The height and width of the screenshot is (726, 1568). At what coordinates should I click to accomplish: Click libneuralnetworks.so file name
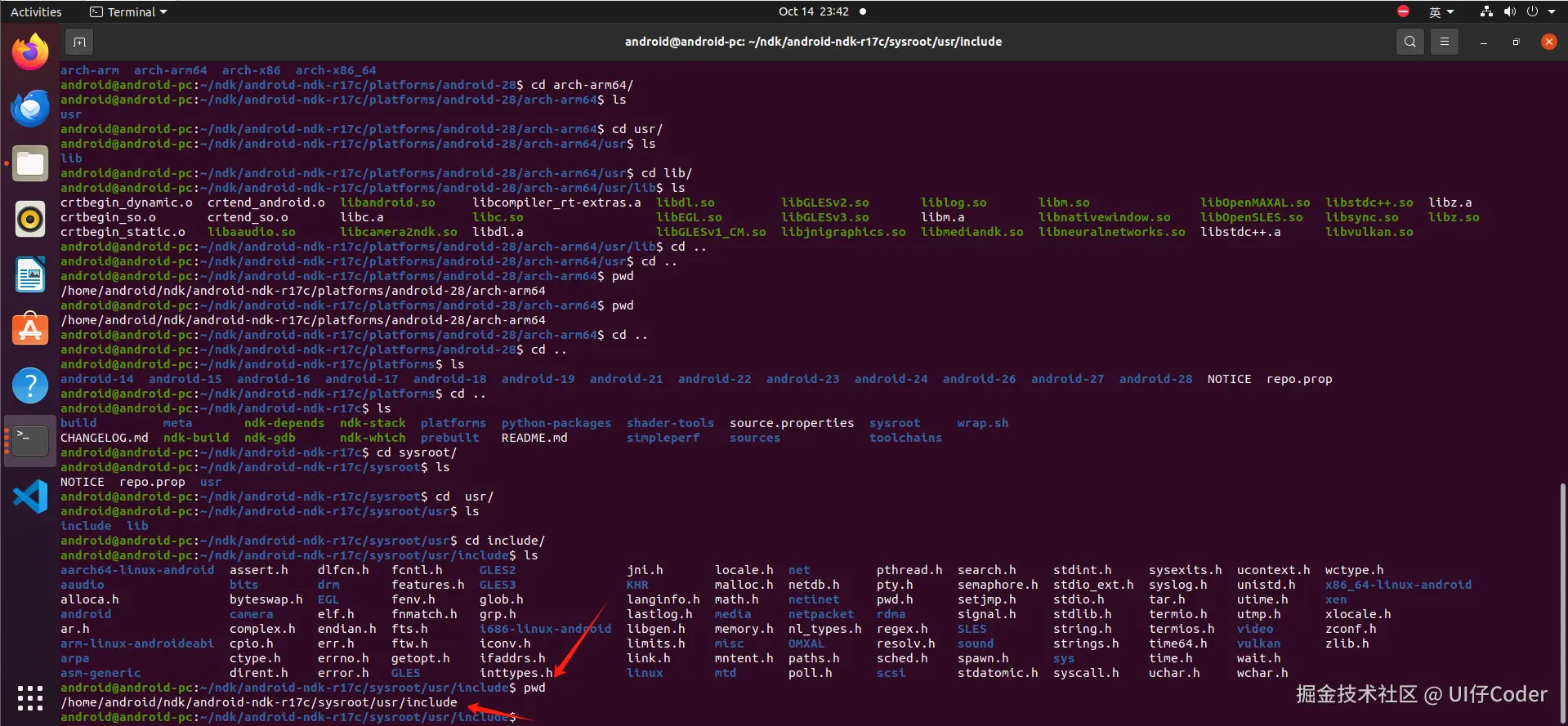pos(1111,232)
